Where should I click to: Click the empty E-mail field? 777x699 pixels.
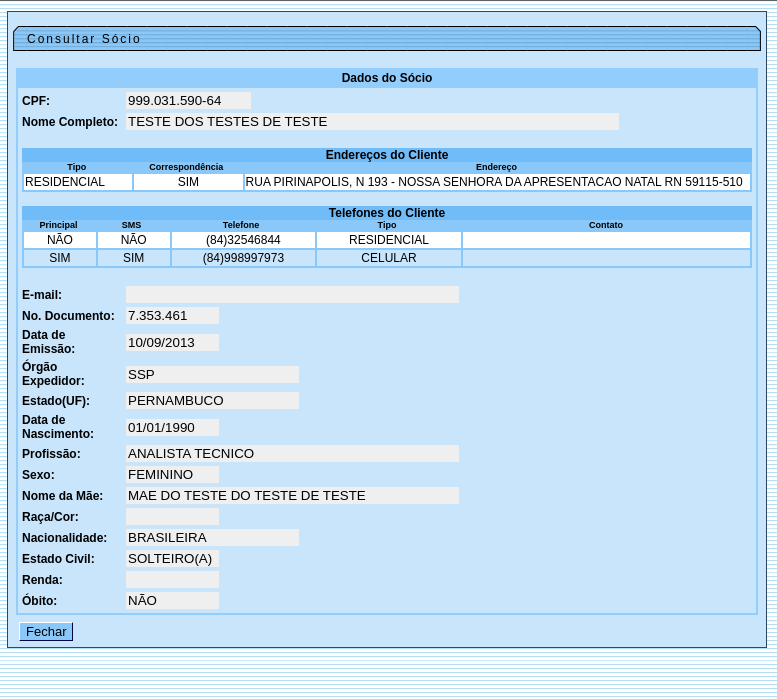click(292, 295)
